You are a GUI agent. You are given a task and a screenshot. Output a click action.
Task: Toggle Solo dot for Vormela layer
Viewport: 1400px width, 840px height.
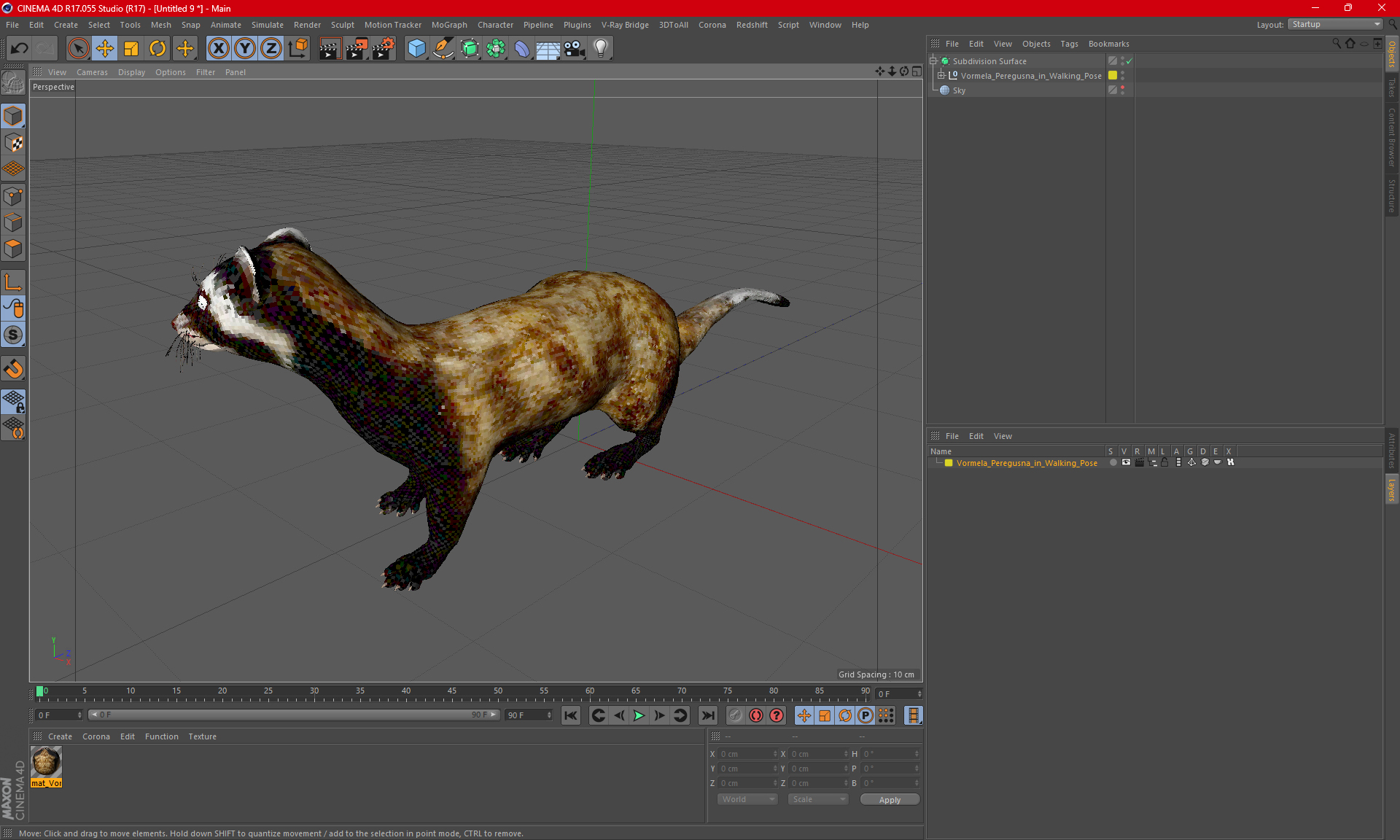(x=1113, y=462)
